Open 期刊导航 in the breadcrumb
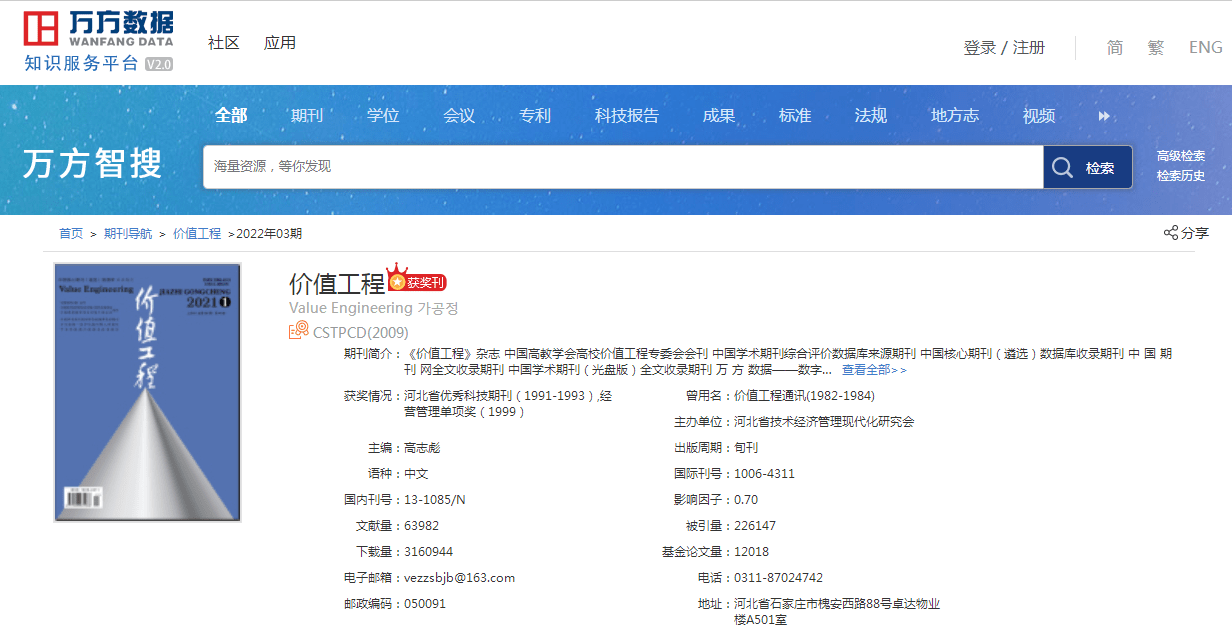 pos(128,234)
